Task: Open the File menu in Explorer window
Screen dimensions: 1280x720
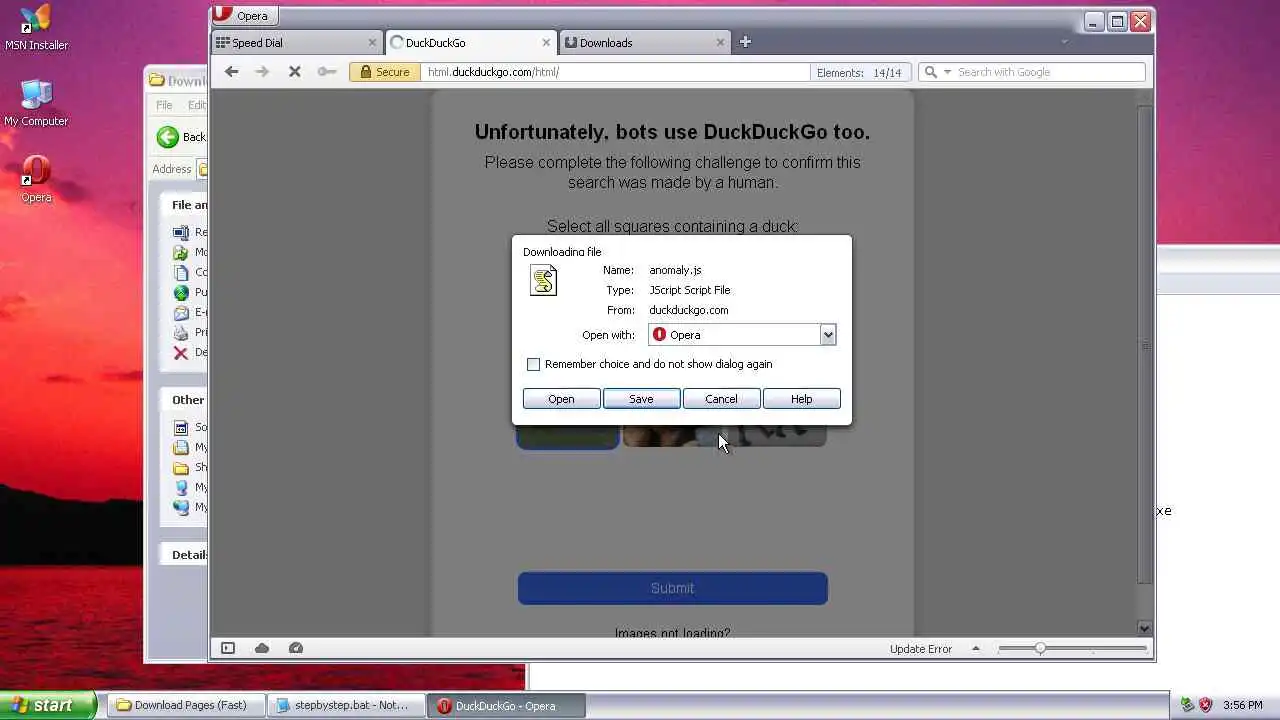Action: [x=164, y=105]
